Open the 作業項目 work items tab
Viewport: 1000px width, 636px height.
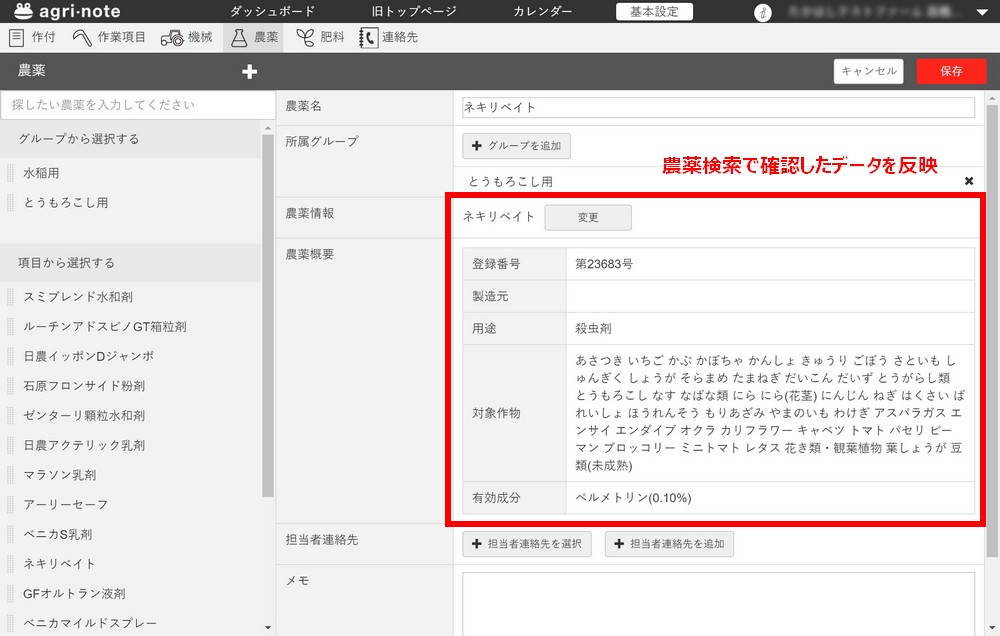click(x=110, y=38)
